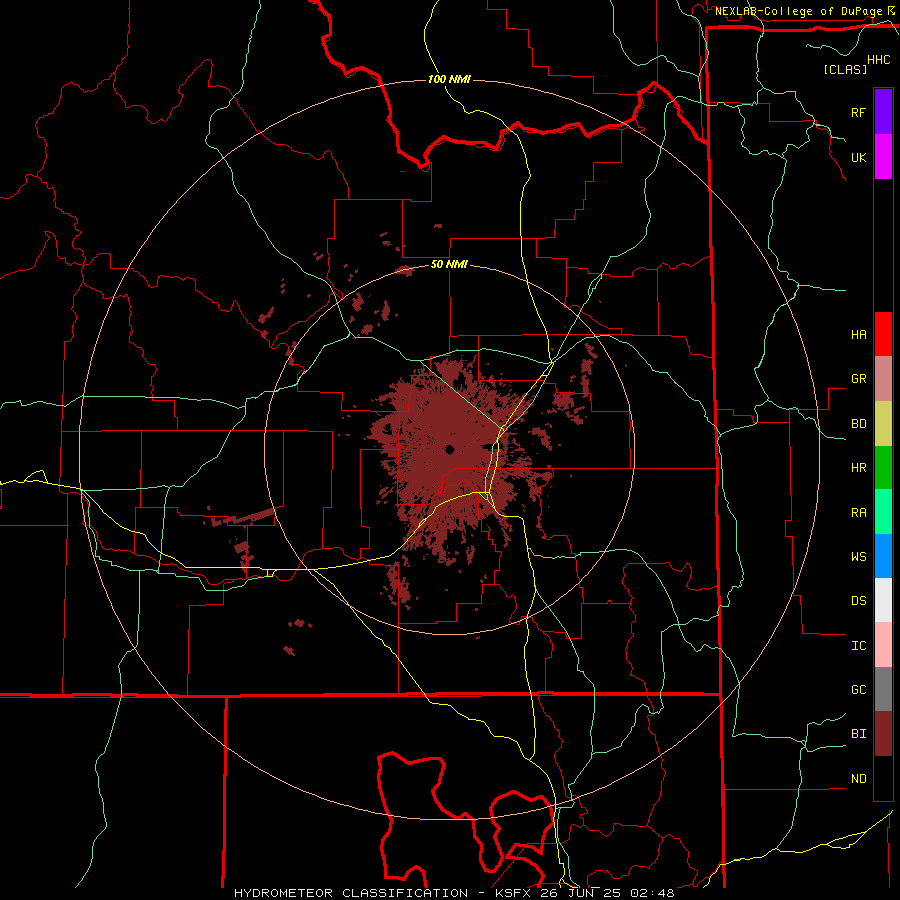900x900 pixels.
Task: Click the '02:48' timestamp in the footer
Action: (652, 893)
